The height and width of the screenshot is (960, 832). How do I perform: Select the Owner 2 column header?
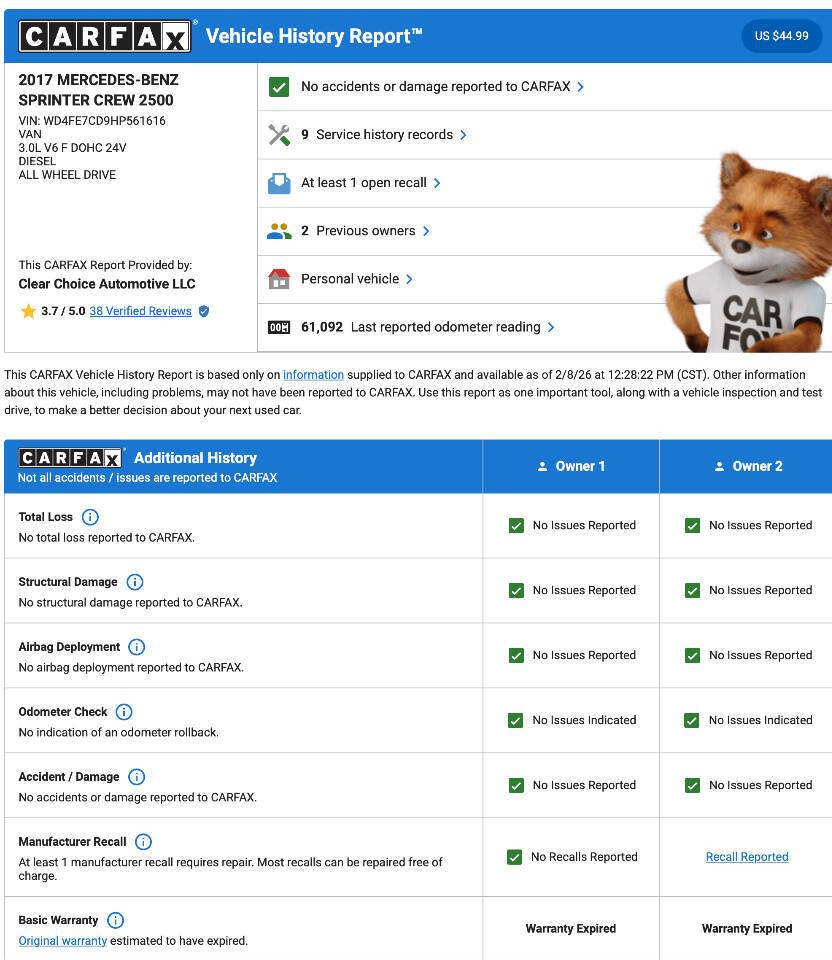point(747,466)
